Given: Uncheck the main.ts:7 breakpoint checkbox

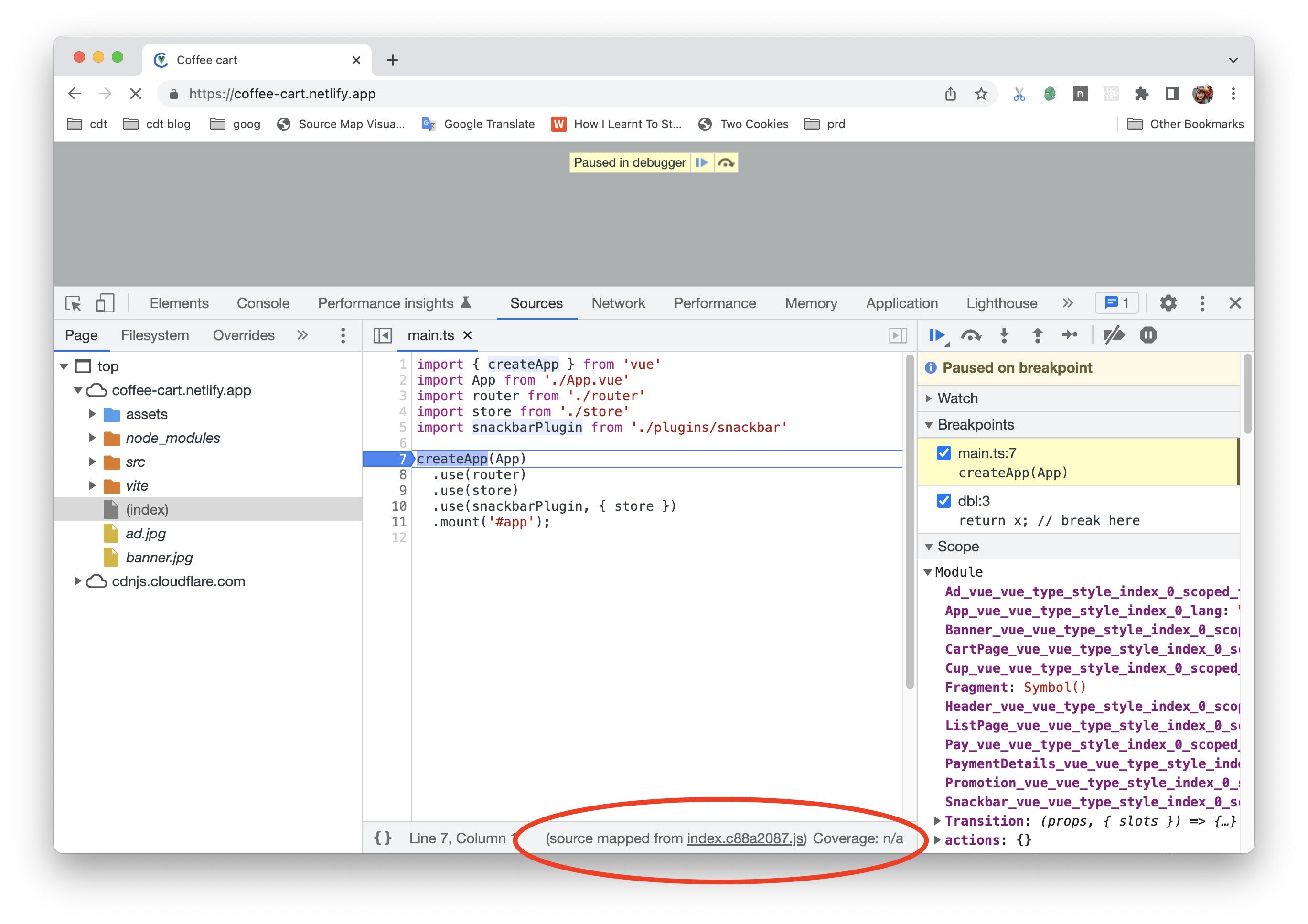Looking at the screenshot, I should coord(943,453).
